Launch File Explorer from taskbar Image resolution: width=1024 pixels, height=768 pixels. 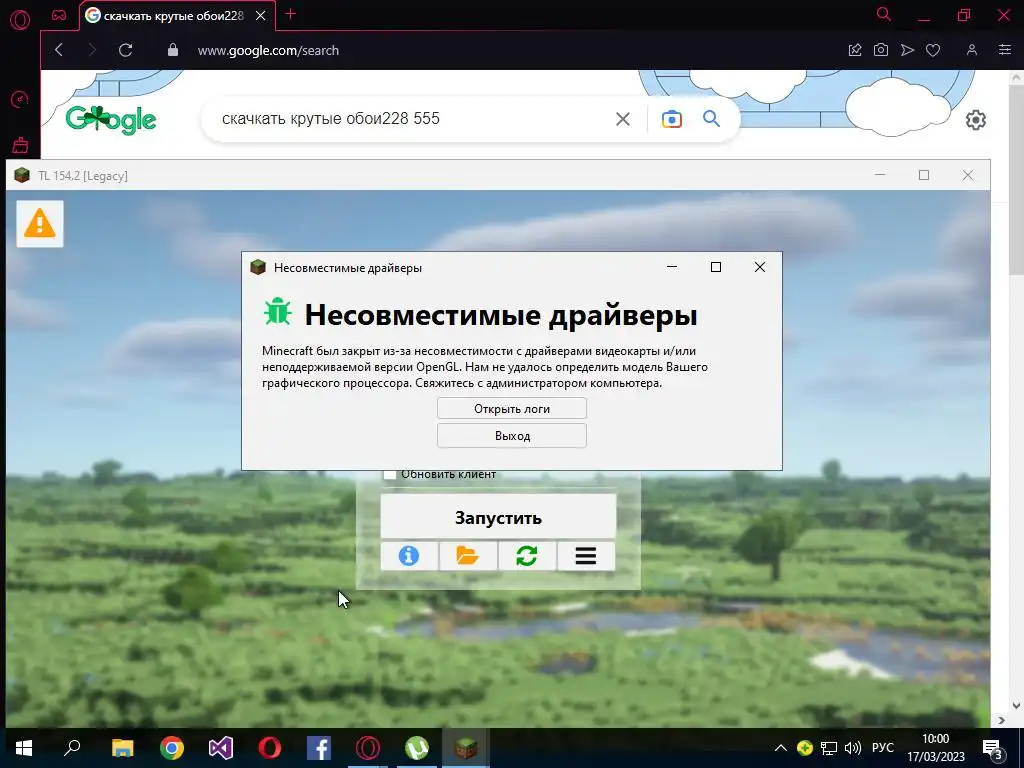(123, 748)
